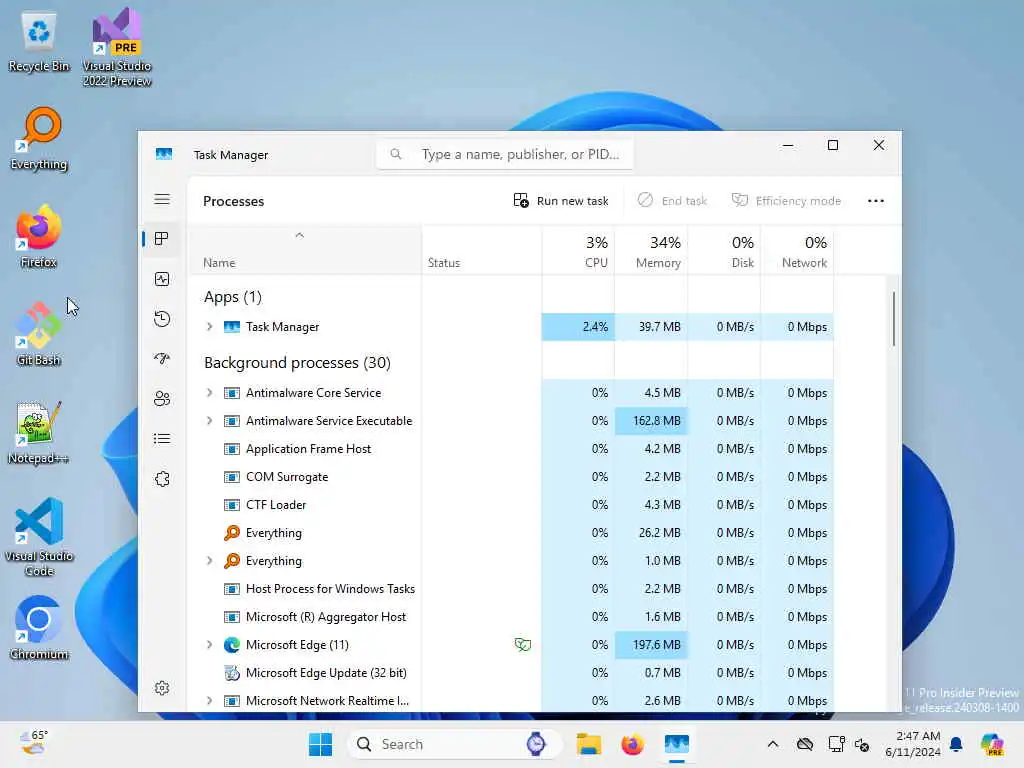Click the Task Manager search field
1024x768 pixels.
505,155
